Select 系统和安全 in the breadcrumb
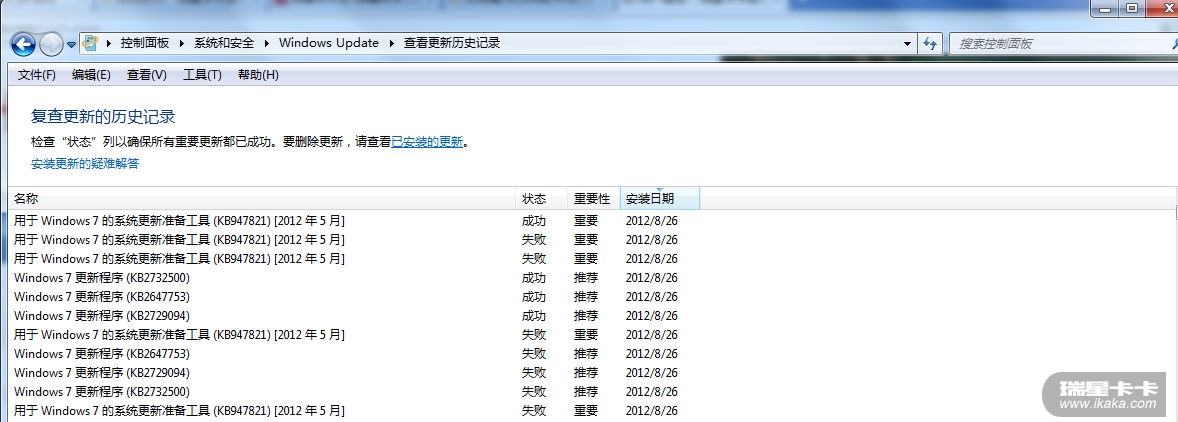The height and width of the screenshot is (422, 1178). pos(224,43)
